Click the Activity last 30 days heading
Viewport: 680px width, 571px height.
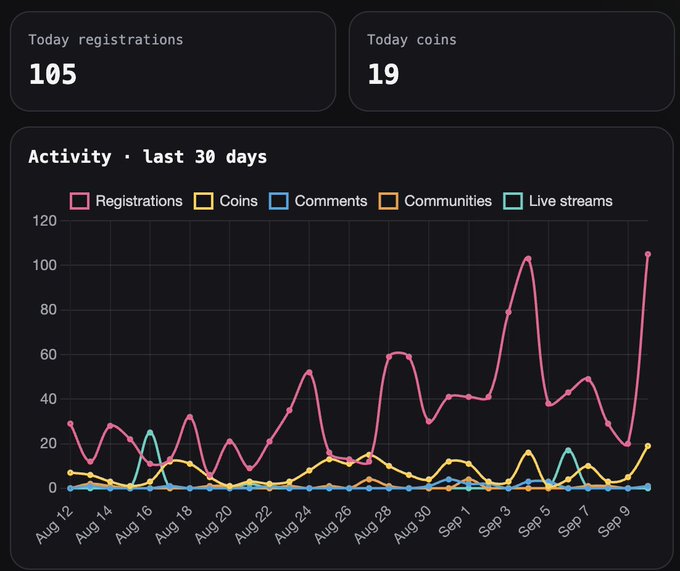point(147,157)
